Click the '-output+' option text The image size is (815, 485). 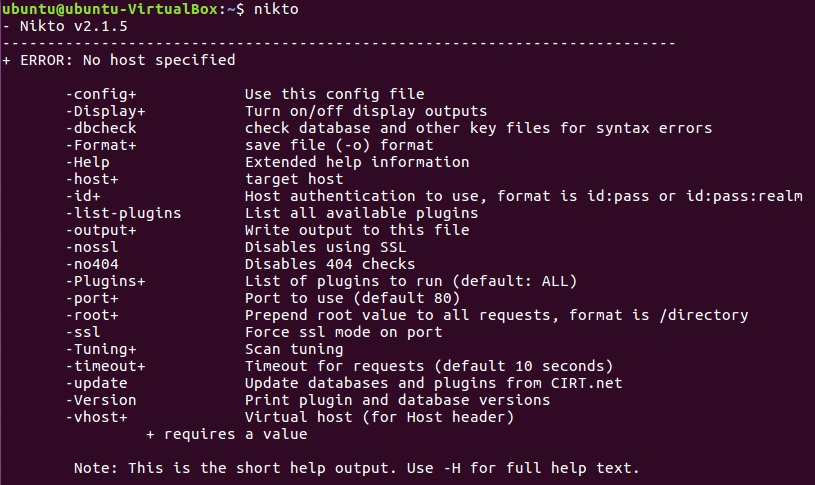[x=101, y=230]
